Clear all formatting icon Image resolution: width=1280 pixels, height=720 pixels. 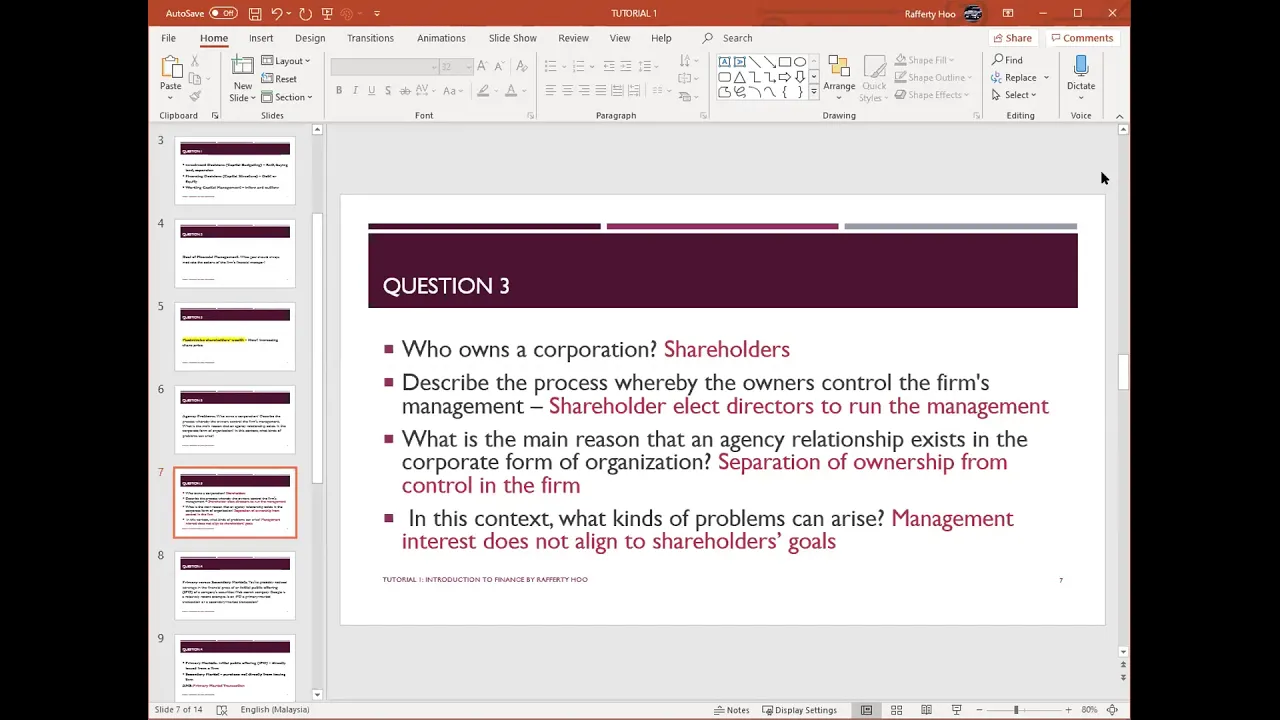pyautogui.click(x=521, y=66)
